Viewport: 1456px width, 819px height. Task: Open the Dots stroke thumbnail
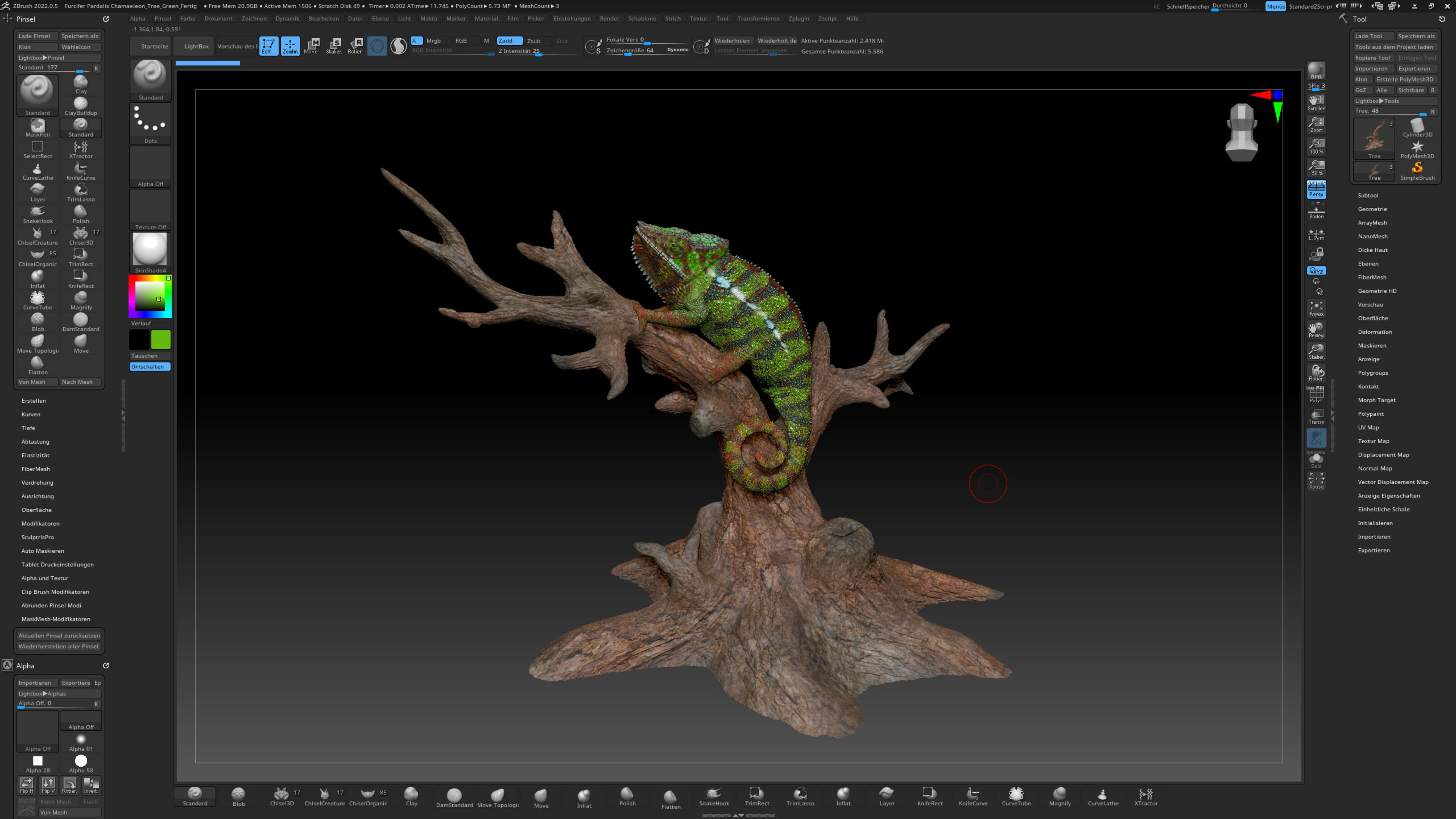click(150, 123)
